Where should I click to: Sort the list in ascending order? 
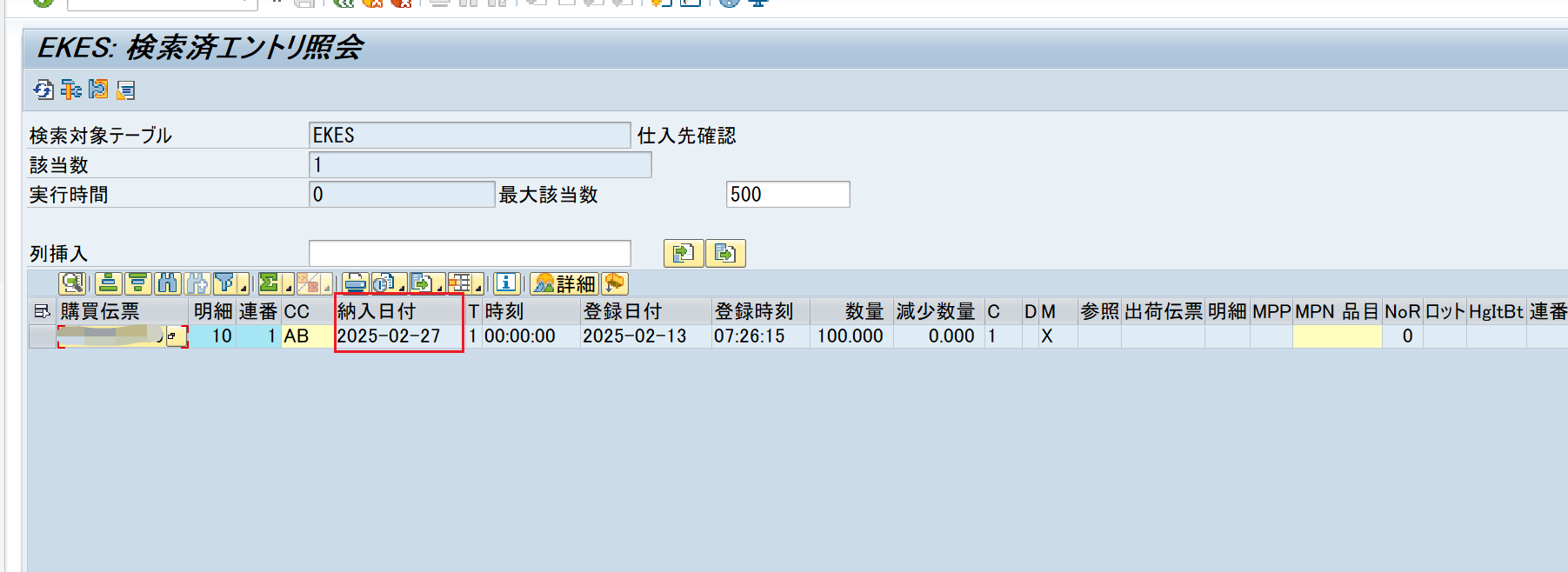click(108, 283)
